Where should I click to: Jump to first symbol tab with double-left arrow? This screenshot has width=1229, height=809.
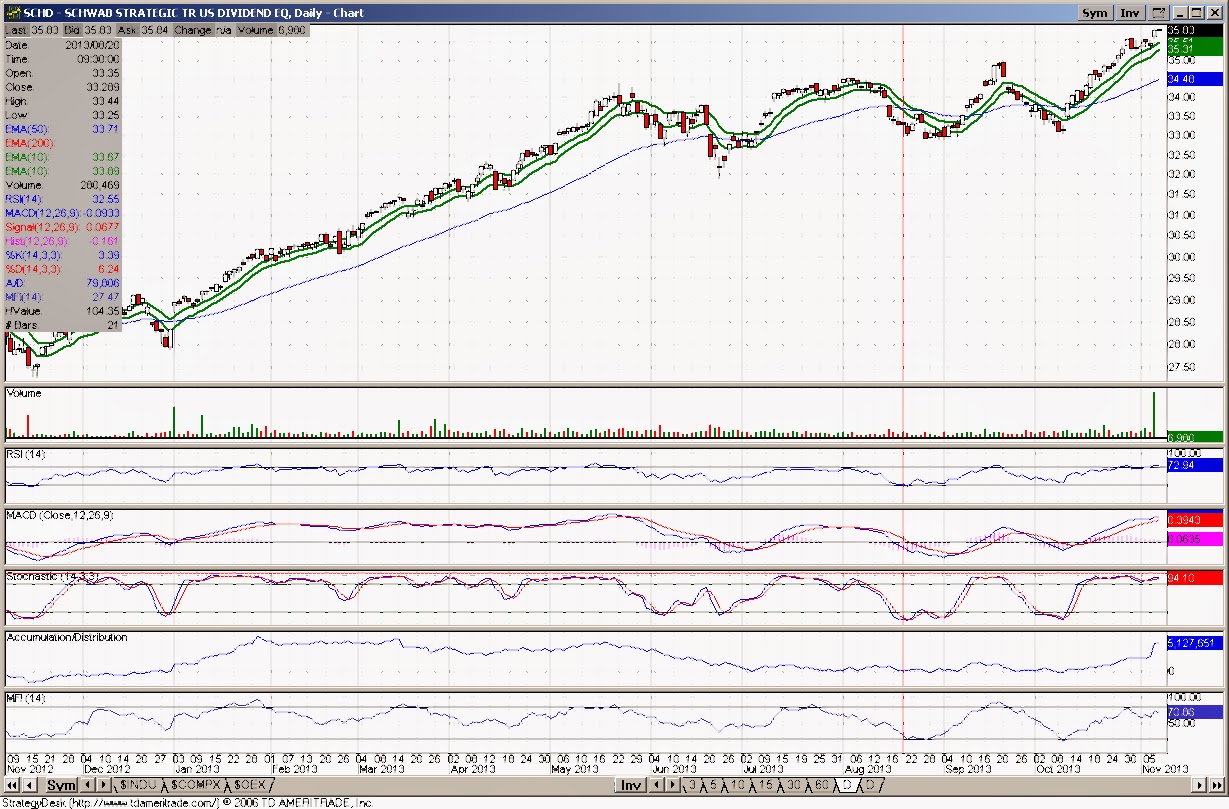point(10,786)
